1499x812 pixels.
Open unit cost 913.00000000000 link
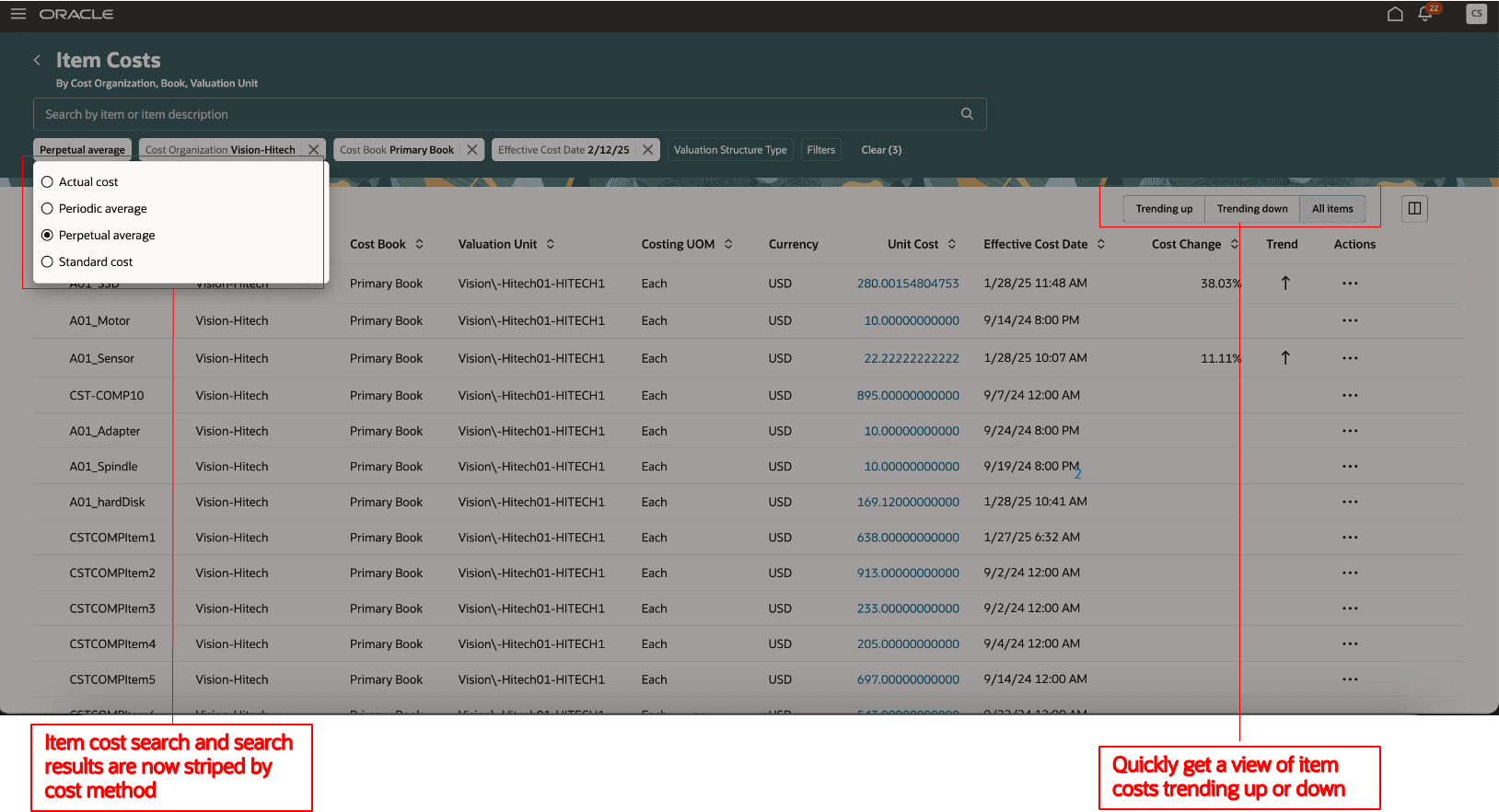coord(908,573)
